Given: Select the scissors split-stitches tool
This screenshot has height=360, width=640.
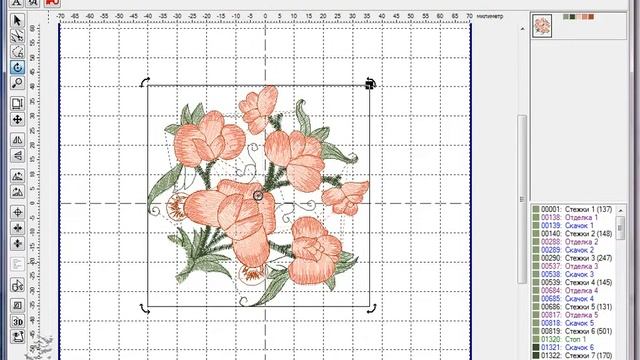Looking at the screenshot, I should pyautogui.click(x=17, y=36).
